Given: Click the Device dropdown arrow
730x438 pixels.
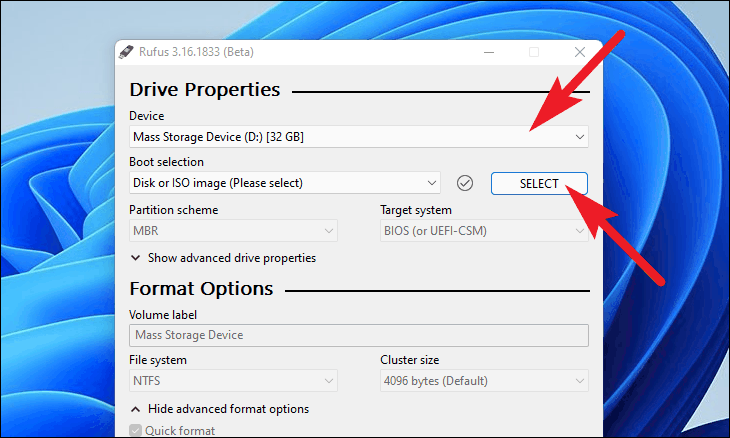Looking at the screenshot, I should click(x=580, y=137).
